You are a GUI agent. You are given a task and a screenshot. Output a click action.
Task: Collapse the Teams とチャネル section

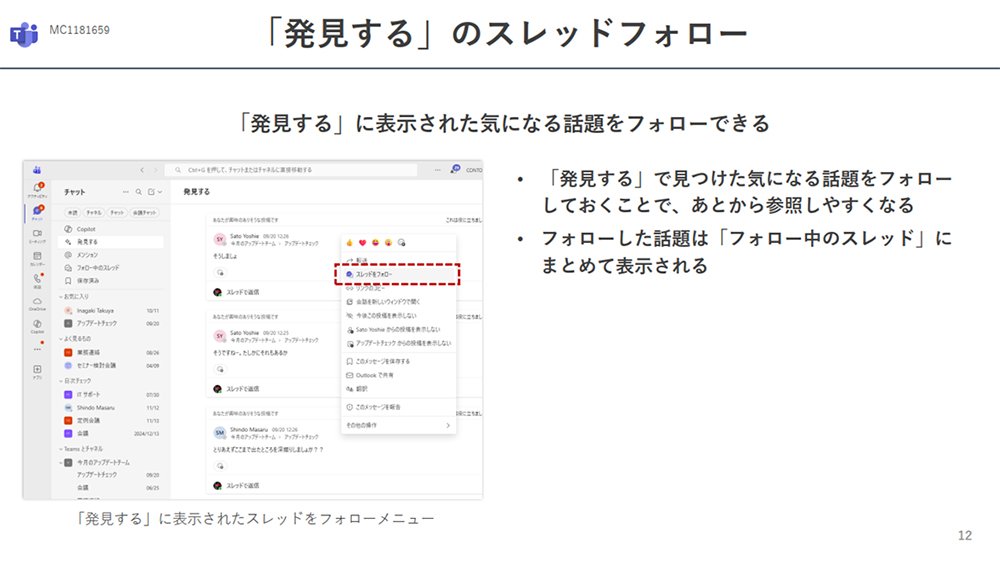[x=61, y=449]
